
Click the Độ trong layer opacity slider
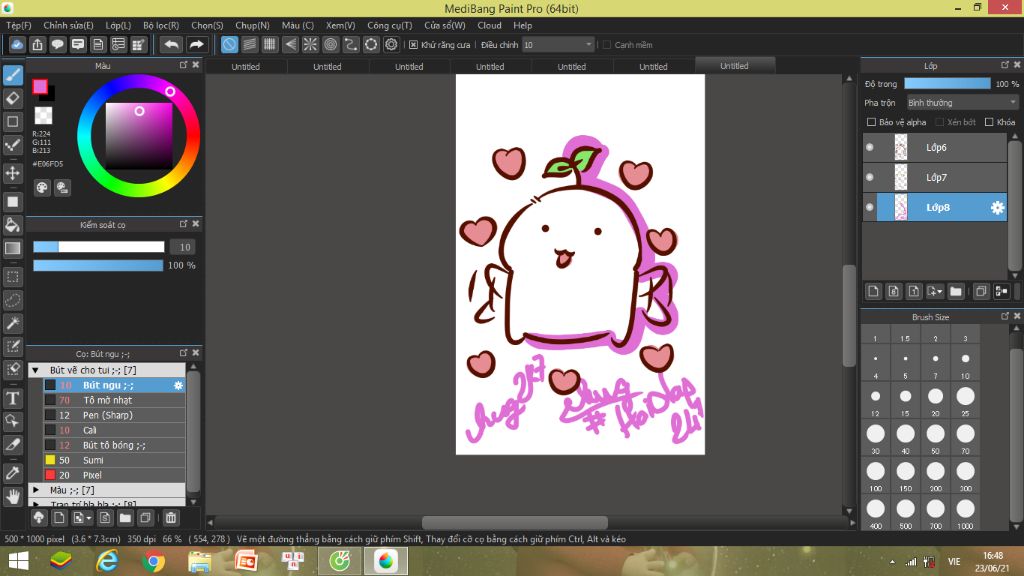[x=947, y=84]
